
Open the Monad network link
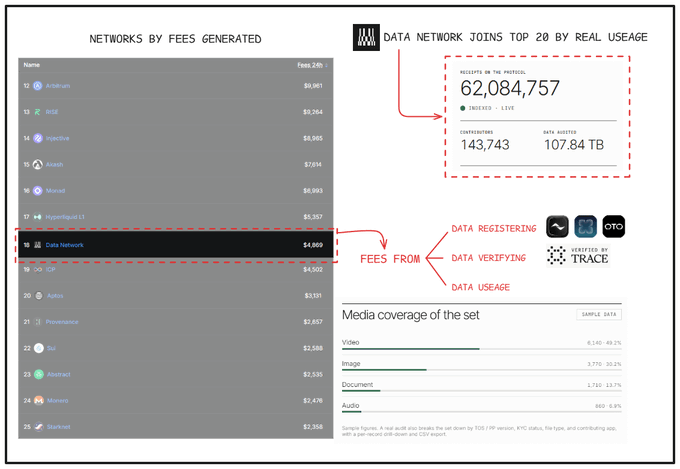55,190
